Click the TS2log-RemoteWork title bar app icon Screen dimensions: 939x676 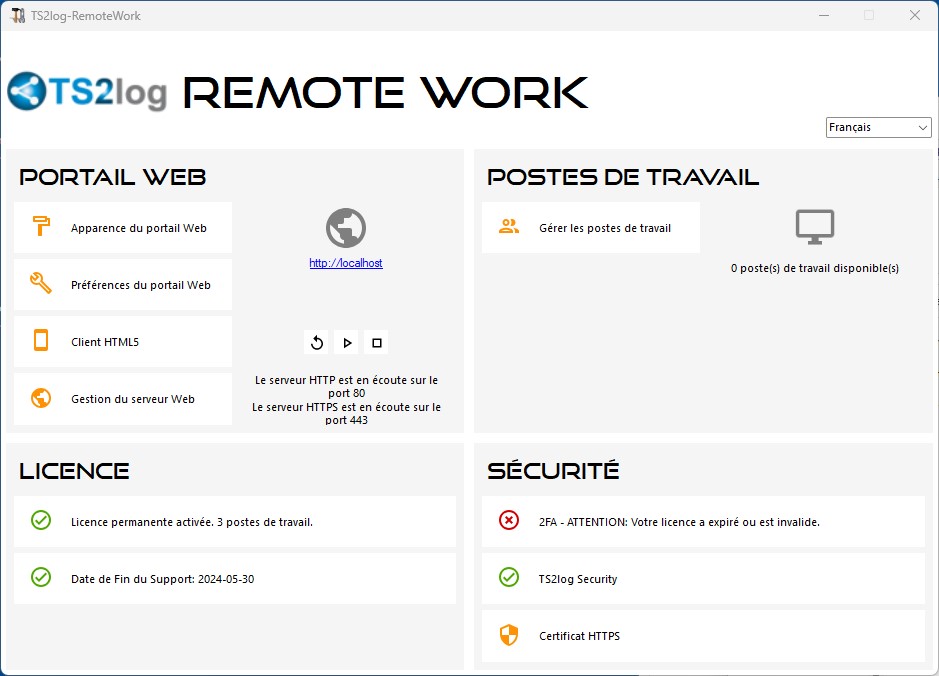18,16
